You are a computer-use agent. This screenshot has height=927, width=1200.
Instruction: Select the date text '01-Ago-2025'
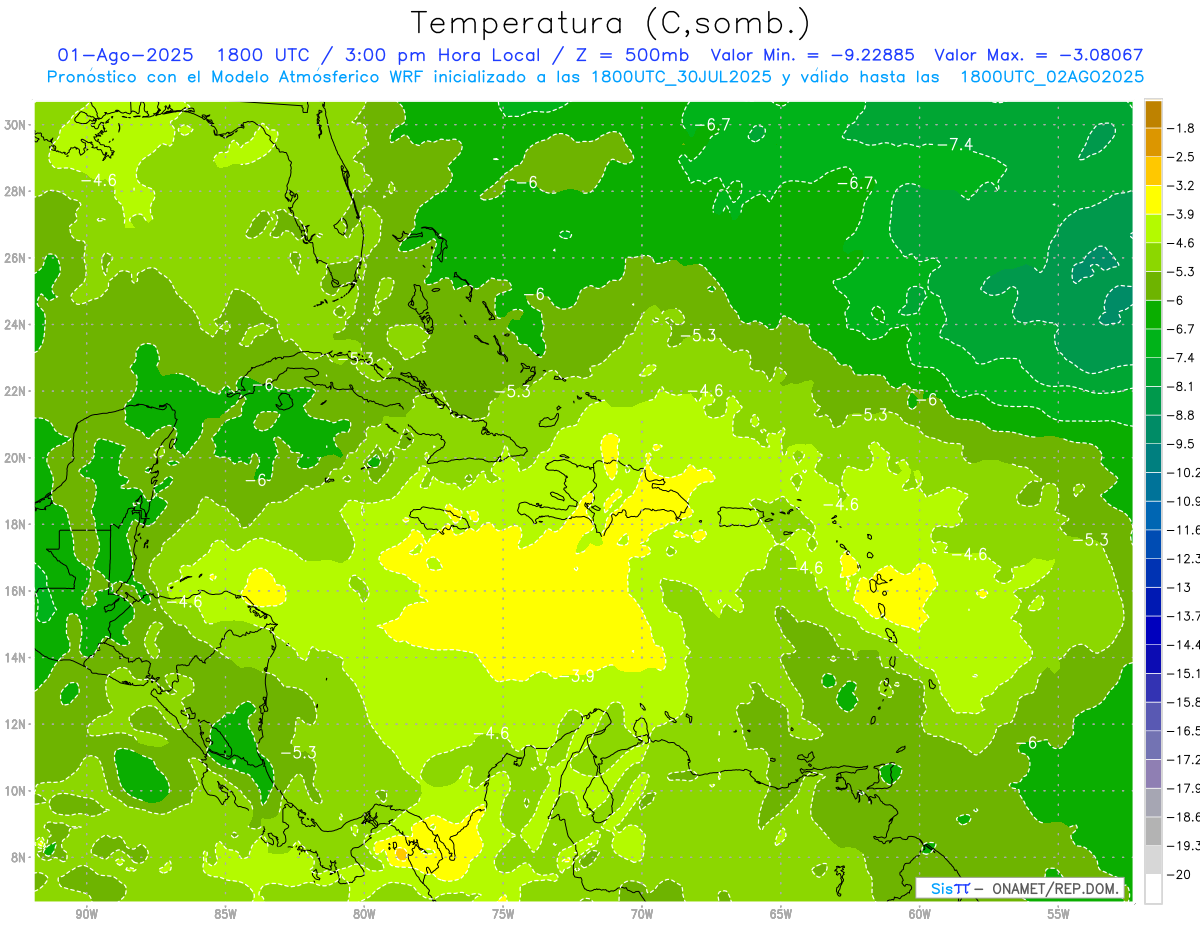[x=123, y=55]
